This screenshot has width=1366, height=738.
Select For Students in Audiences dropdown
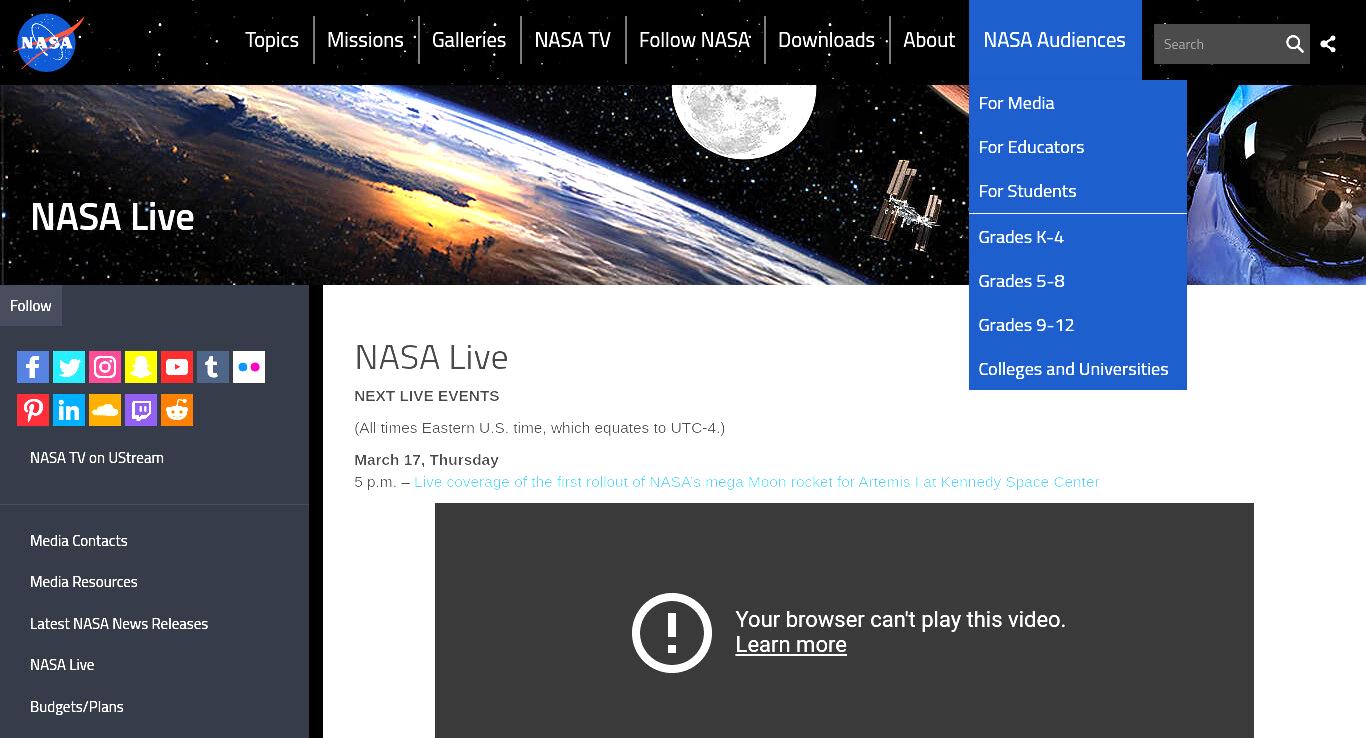[x=1078, y=191]
